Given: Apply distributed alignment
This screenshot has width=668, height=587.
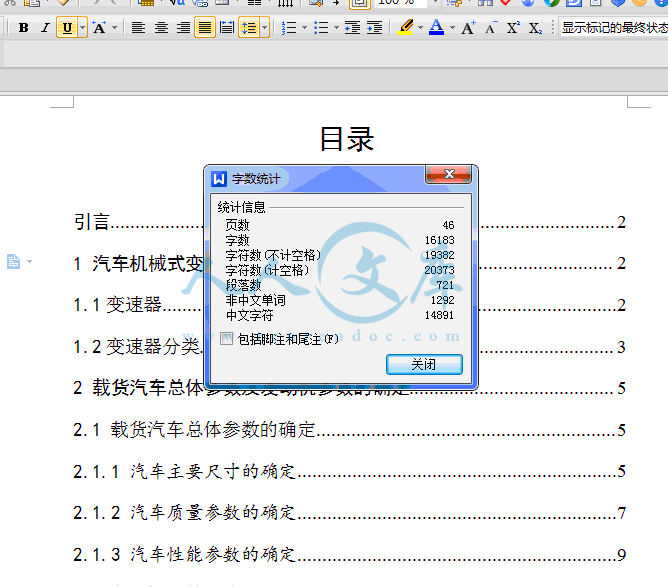Looking at the screenshot, I should pos(227,28).
